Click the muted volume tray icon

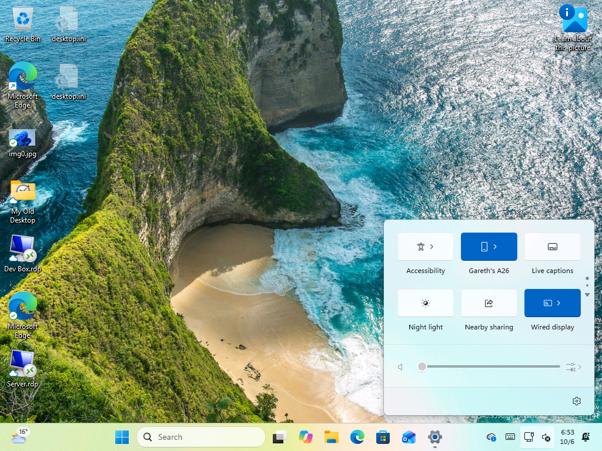(x=546, y=437)
